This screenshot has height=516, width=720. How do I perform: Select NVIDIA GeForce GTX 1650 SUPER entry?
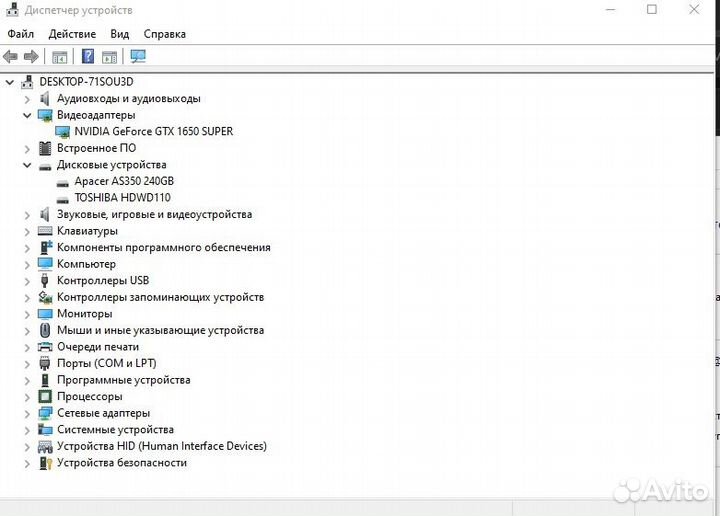click(x=154, y=131)
